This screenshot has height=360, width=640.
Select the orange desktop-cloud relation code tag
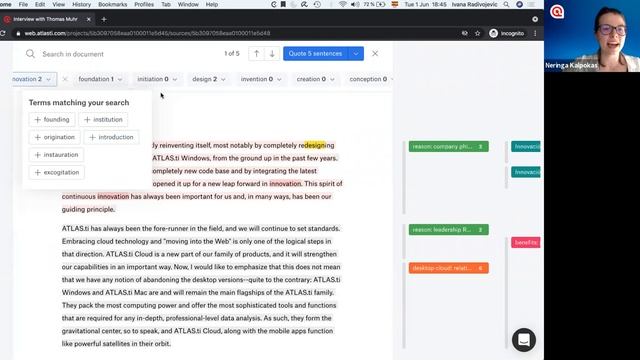[x=449, y=268]
